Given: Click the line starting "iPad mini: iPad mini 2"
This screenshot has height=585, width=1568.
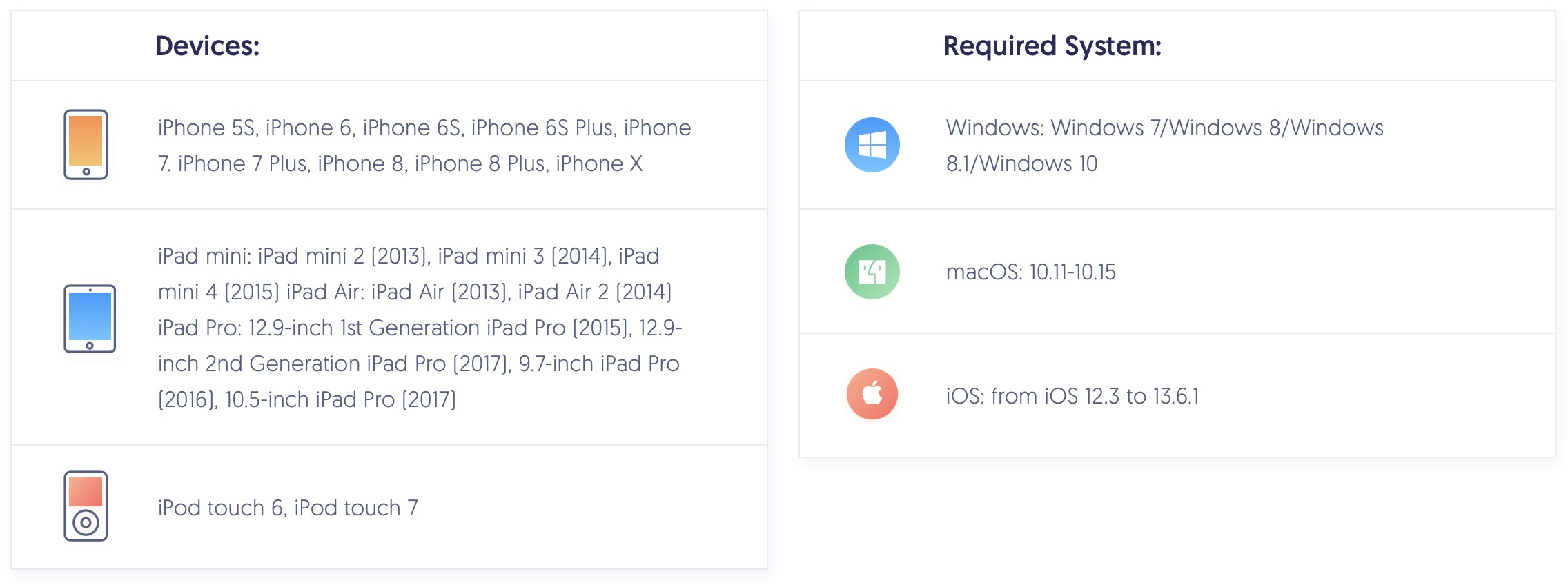Looking at the screenshot, I should (409, 256).
